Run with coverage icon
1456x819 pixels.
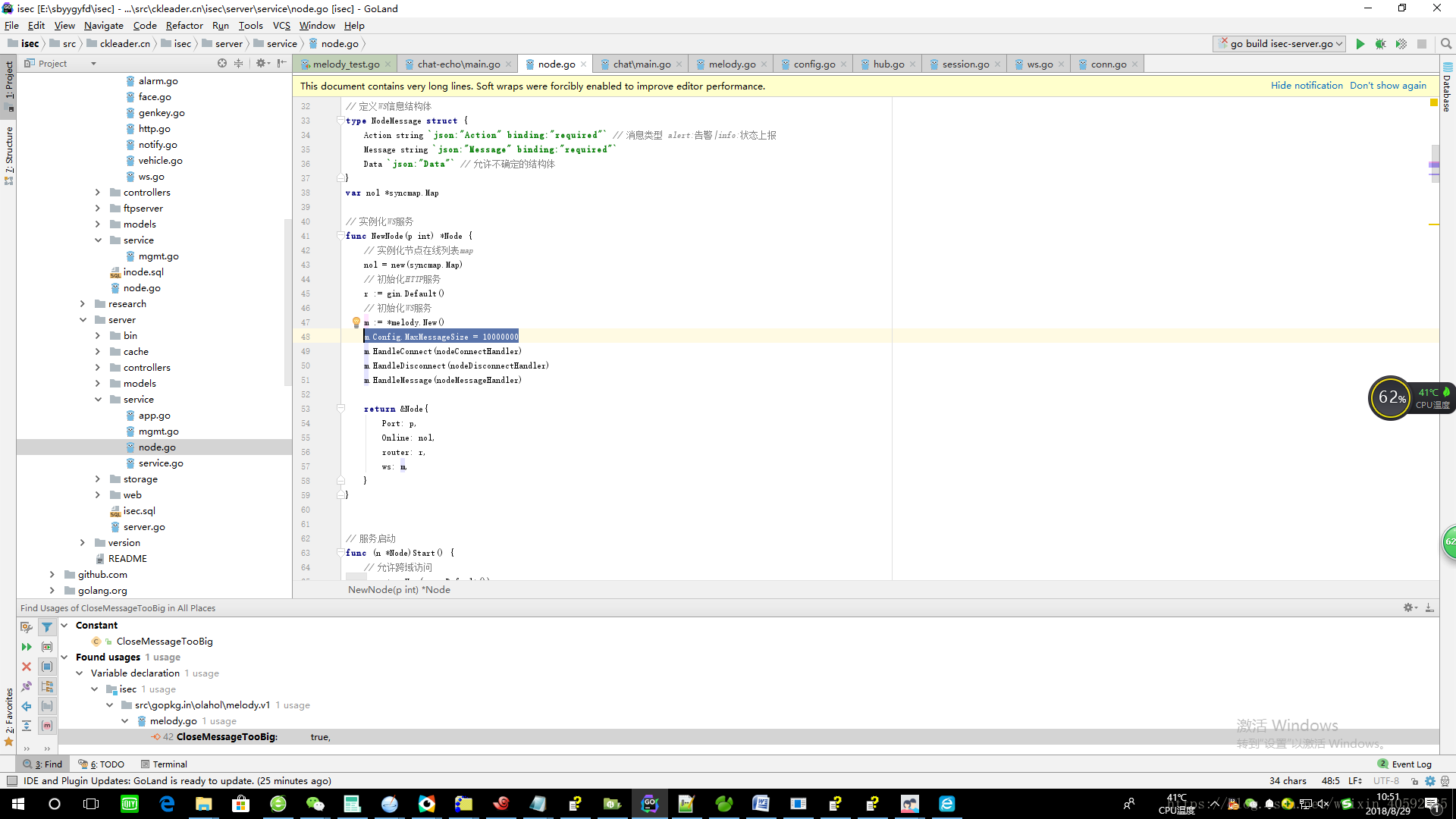pyautogui.click(x=1401, y=44)
